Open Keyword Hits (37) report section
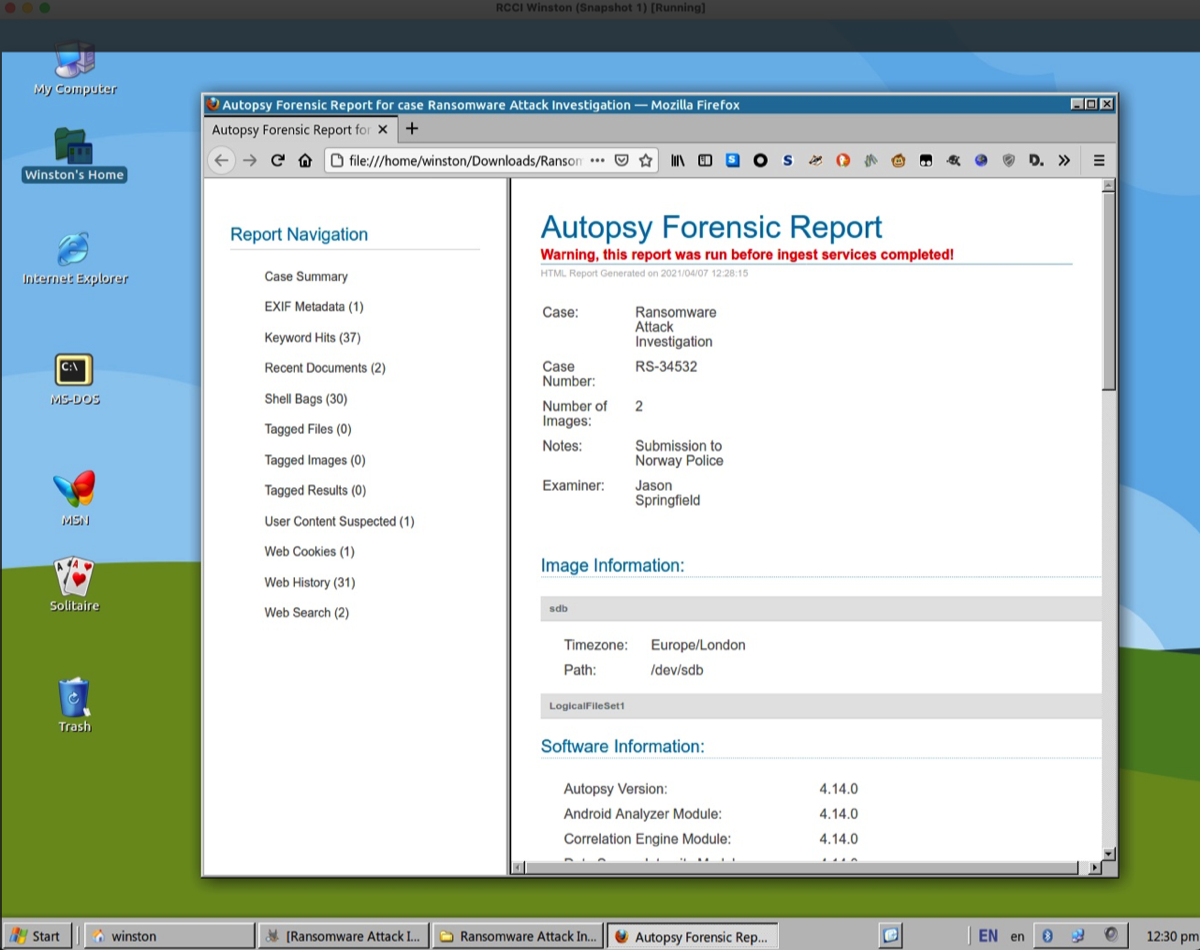 (312, 338)
